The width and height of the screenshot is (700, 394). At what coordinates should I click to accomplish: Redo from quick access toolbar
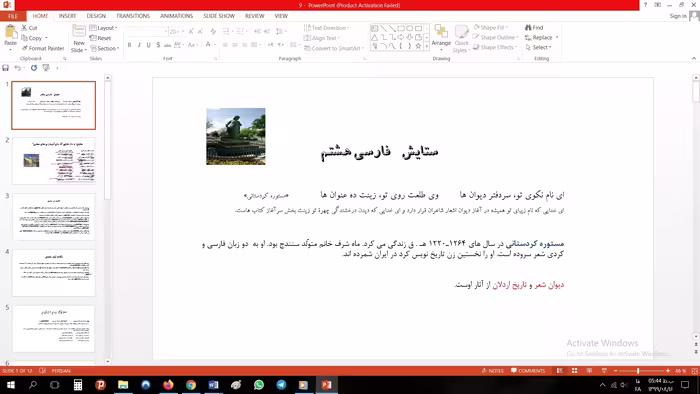tap(33, 68)
